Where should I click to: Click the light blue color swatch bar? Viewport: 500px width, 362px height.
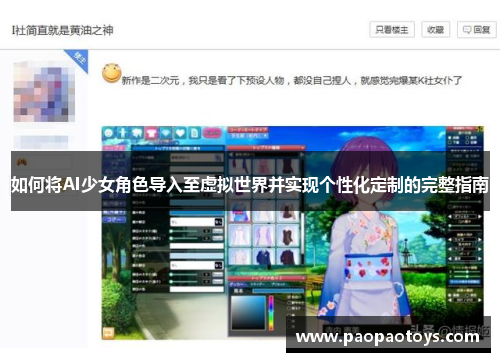(197, 256)
